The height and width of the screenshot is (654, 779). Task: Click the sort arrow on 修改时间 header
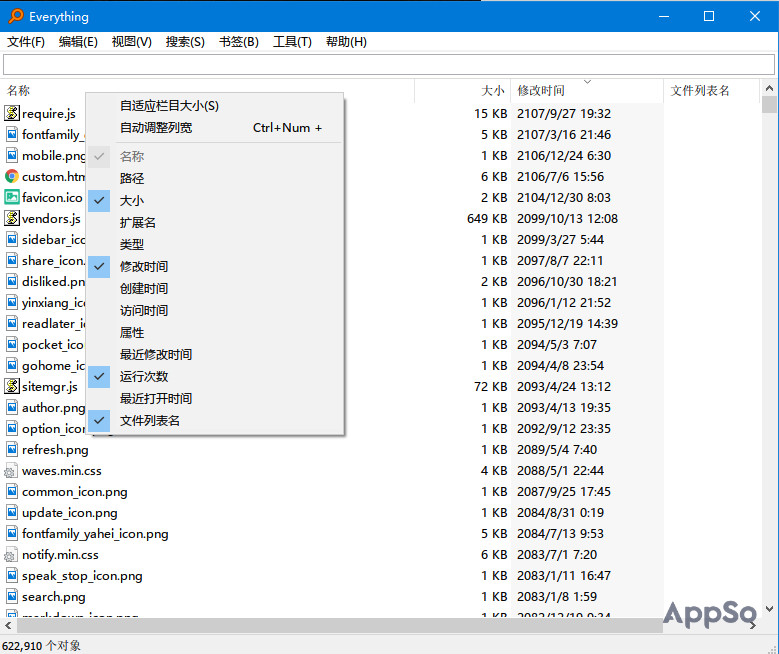(x=587, y=82)
